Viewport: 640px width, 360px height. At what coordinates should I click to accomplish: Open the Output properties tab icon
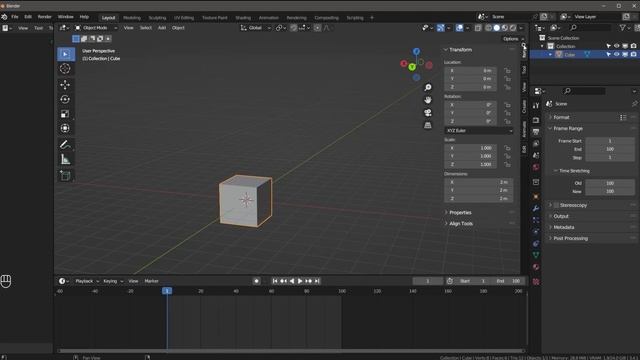pos(536,132)
